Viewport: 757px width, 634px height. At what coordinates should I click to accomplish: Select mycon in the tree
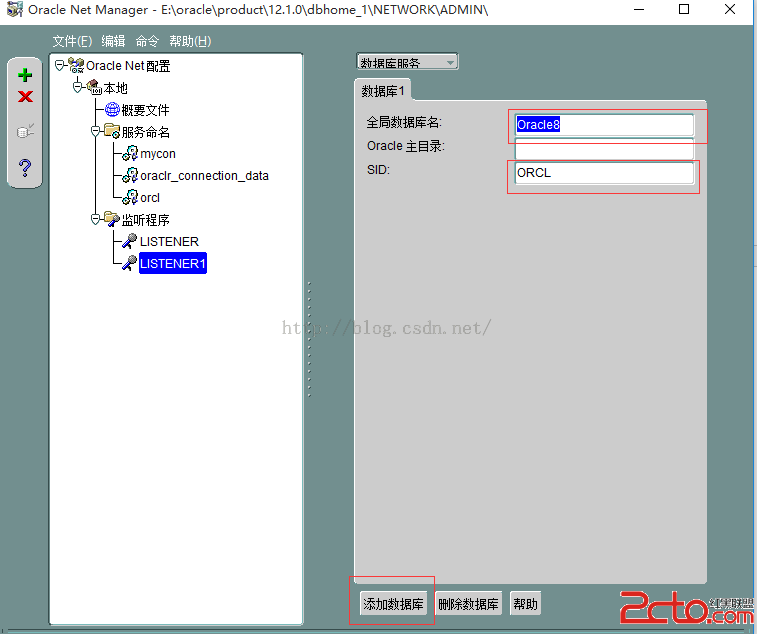(x=158, y=154)
